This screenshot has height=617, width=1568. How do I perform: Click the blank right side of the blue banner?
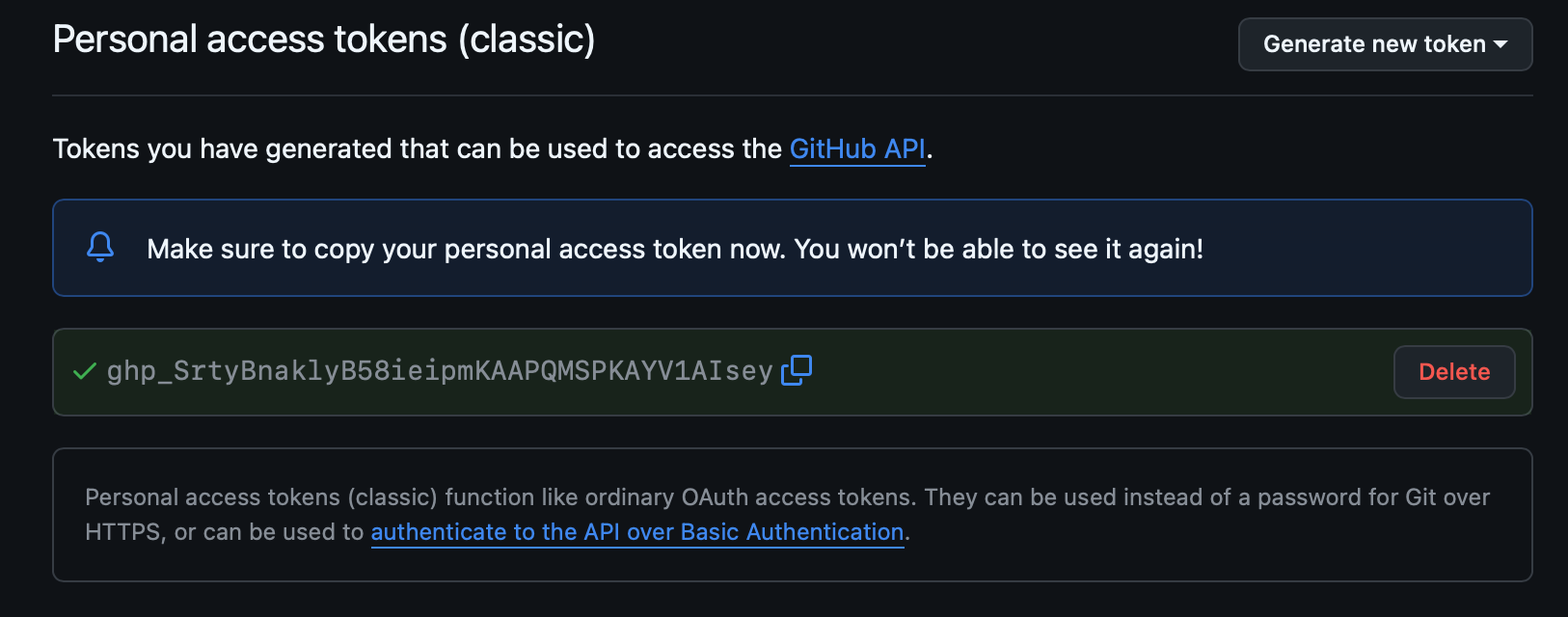[1369, 249]
